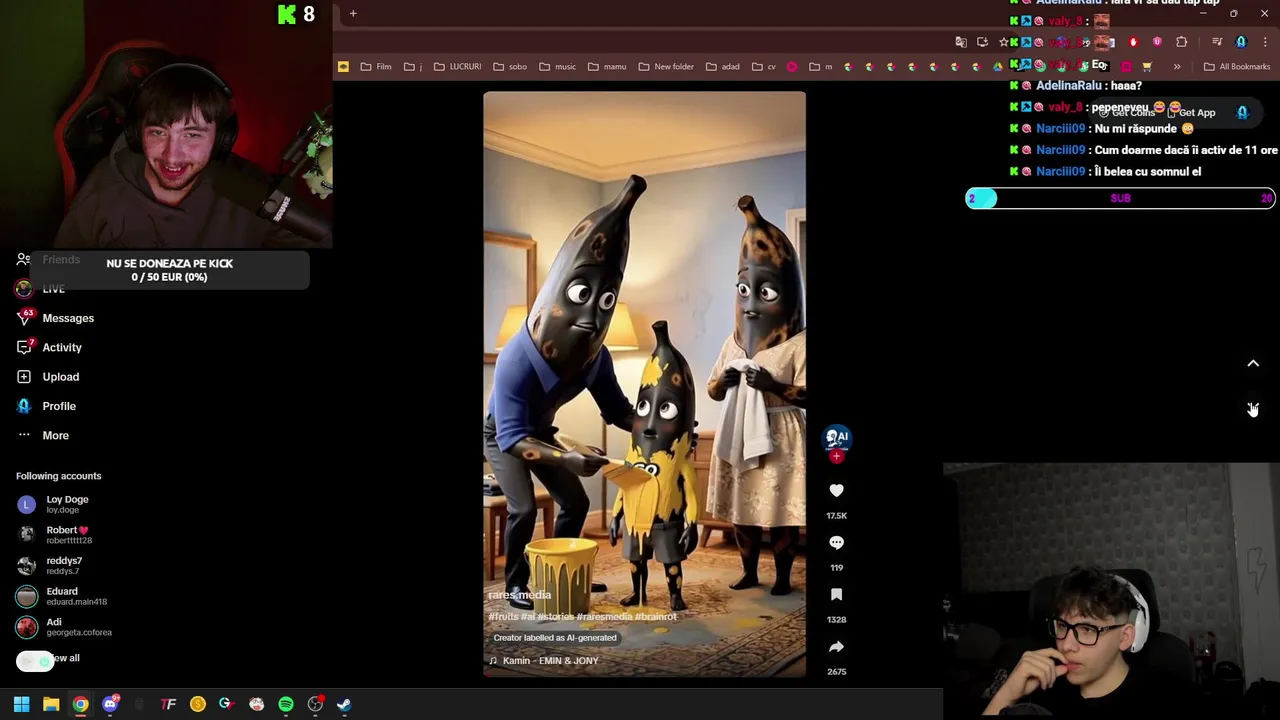Screen dimensions: 1280x720
Task: Click the SUB goal progress bar
Action: pos(1120,198)
